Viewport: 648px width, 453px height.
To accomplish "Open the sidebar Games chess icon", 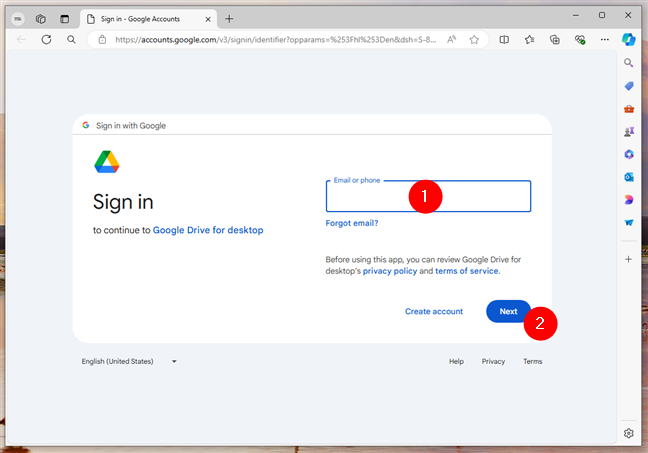I will pos(629,132).
